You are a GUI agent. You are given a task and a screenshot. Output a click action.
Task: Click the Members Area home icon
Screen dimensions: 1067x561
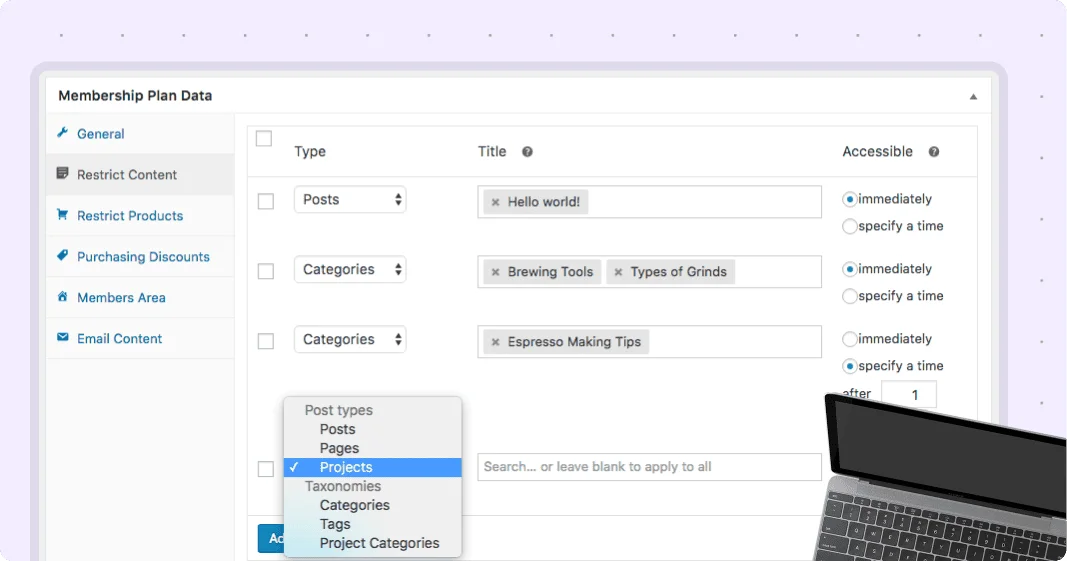(x=63, y=296)
